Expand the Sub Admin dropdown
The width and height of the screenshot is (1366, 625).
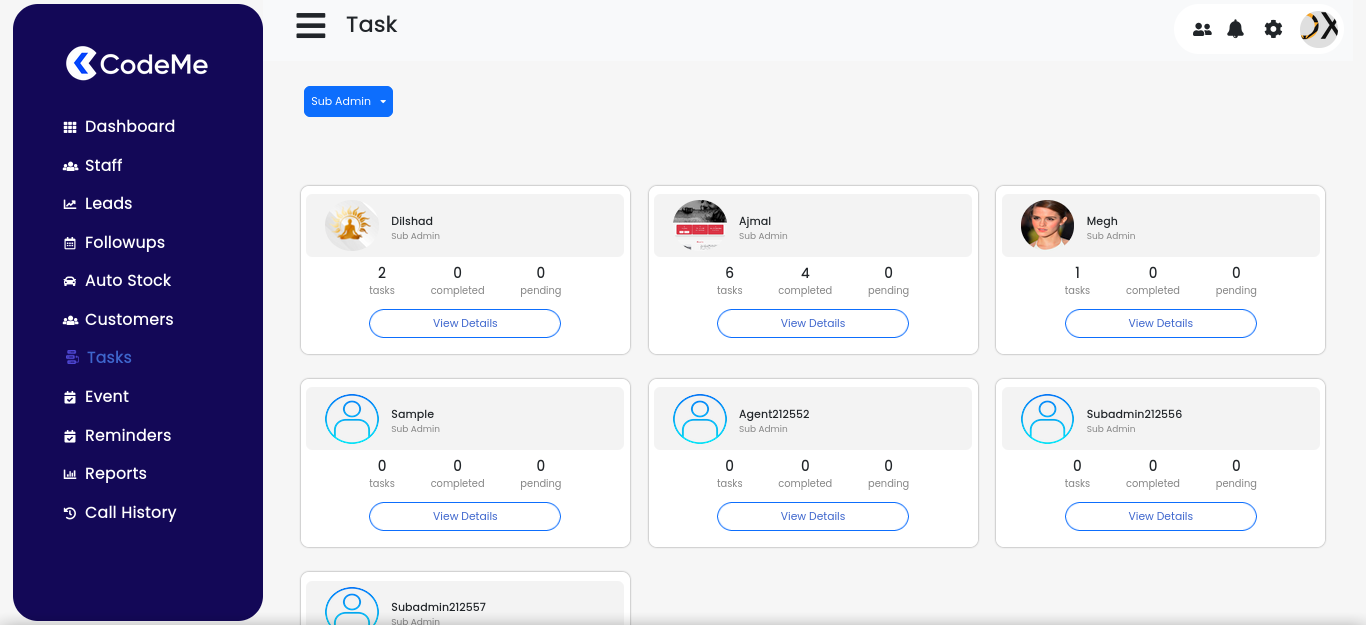[348, 101]
